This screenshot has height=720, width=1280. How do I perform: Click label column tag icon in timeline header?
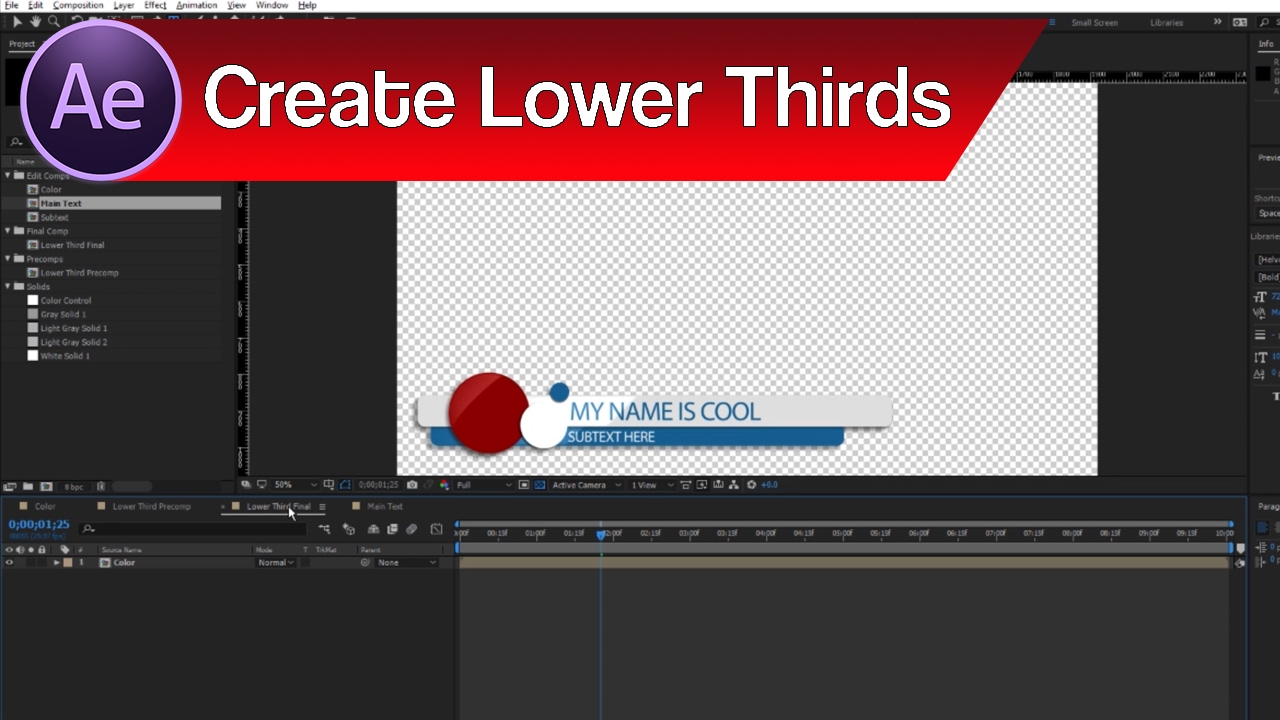pyautogui.click(x=65, y=550)
